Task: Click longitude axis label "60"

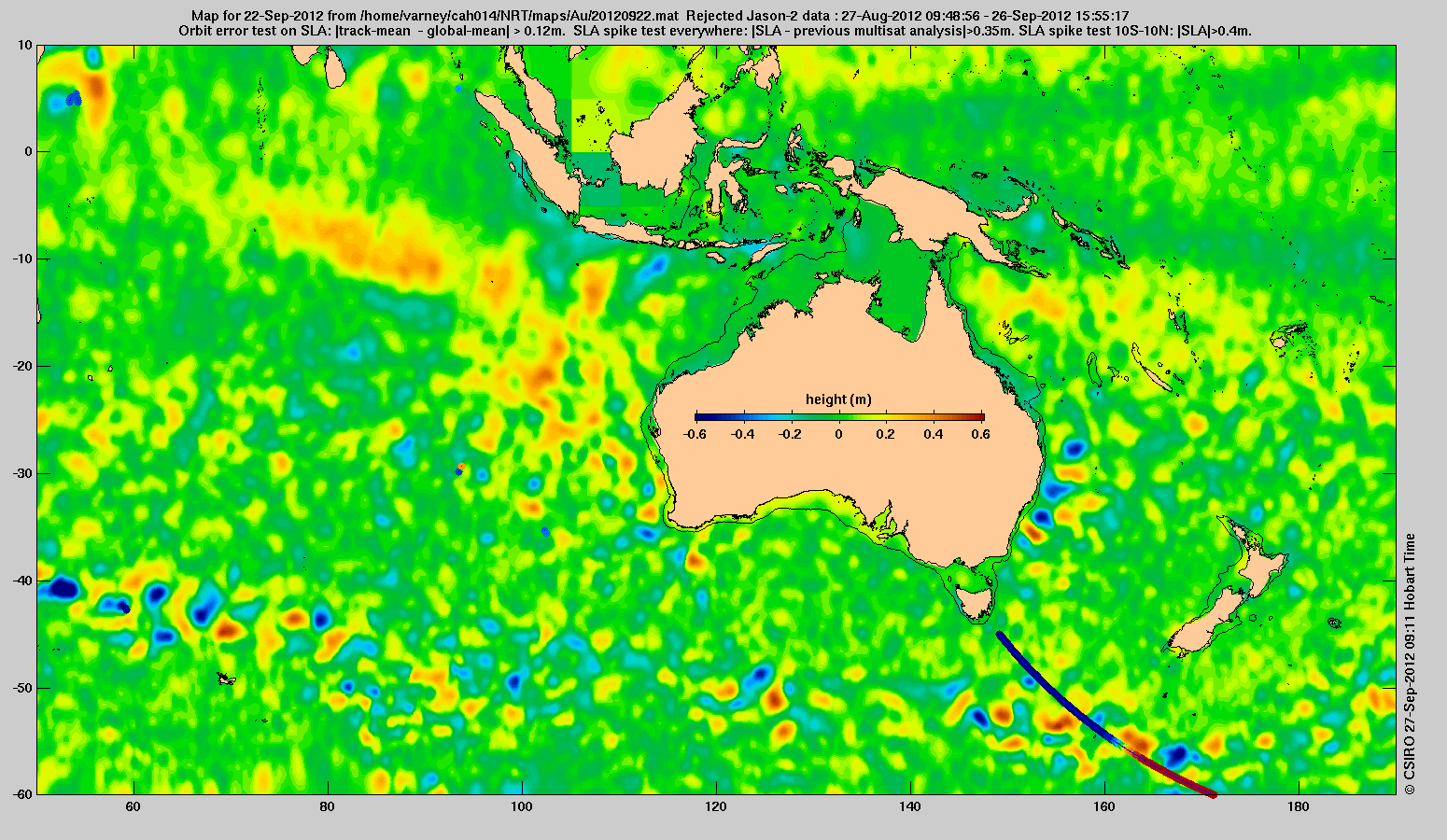Action: coord(133,806)
